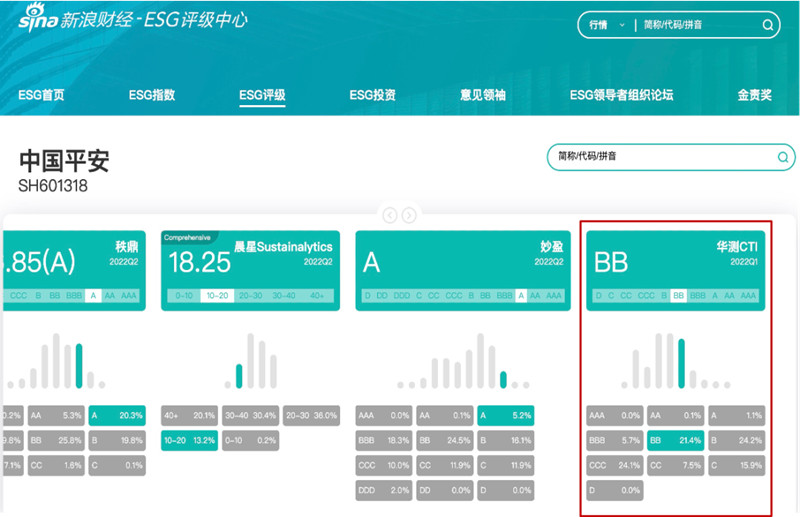Click the B 24.2% cell under 华测CTI

coord(737,440)
